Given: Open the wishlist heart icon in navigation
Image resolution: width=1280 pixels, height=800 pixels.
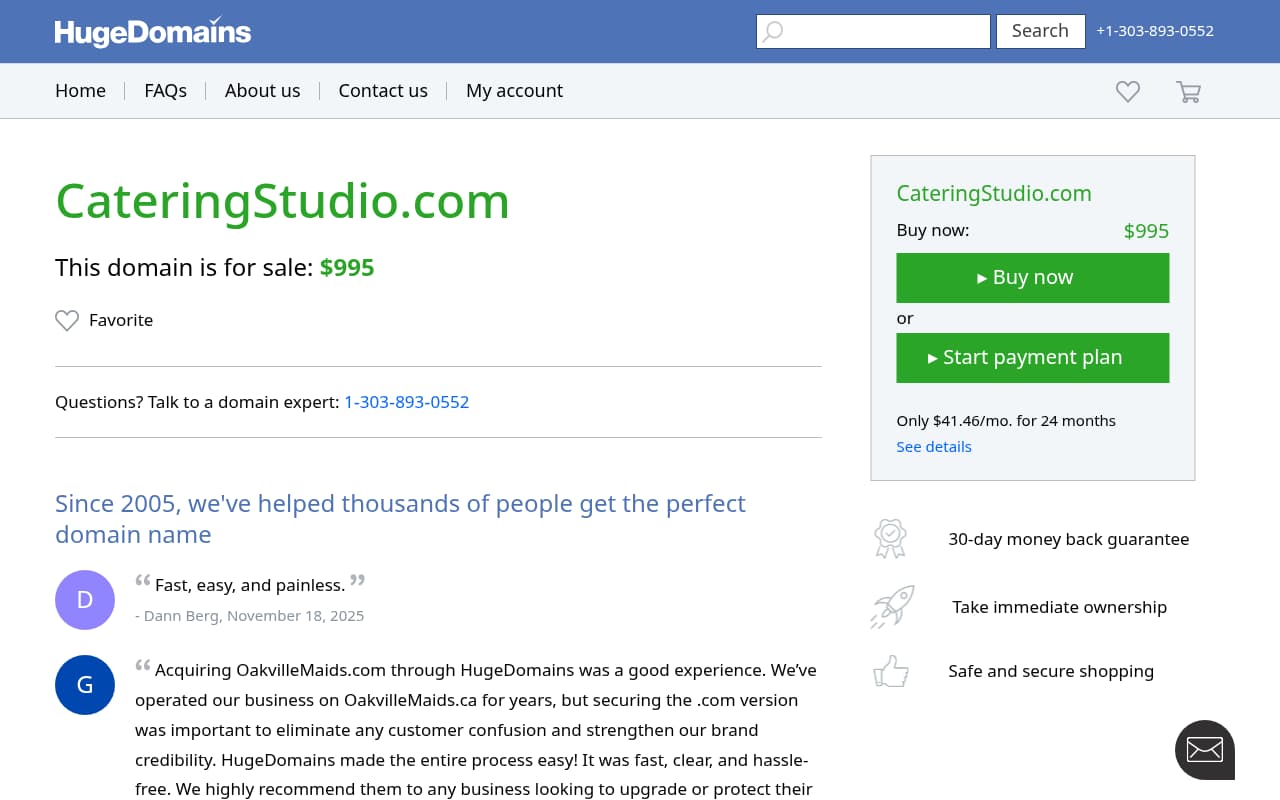Looking at the screenshot, I should pos(1128,91).
